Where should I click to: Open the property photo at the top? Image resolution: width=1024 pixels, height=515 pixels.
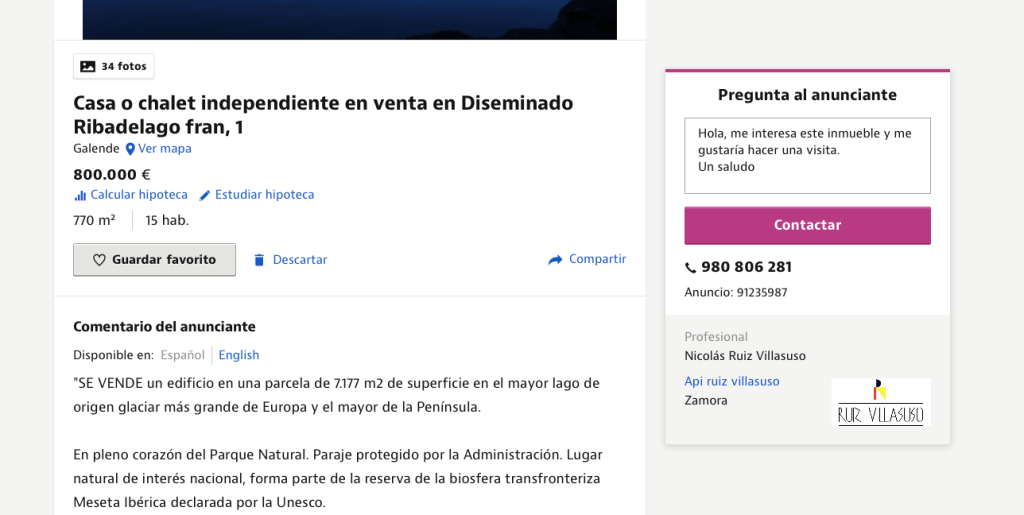349,19
